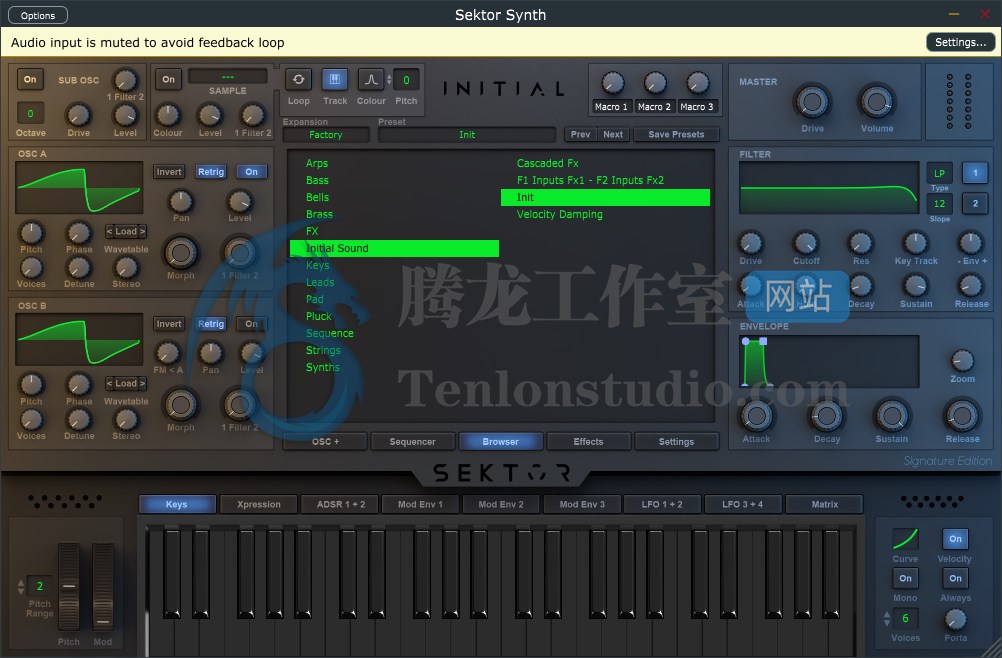Screen dimensions: 1002x658
Task: Click the OSC A Pan knob
Action: (181, 201)
